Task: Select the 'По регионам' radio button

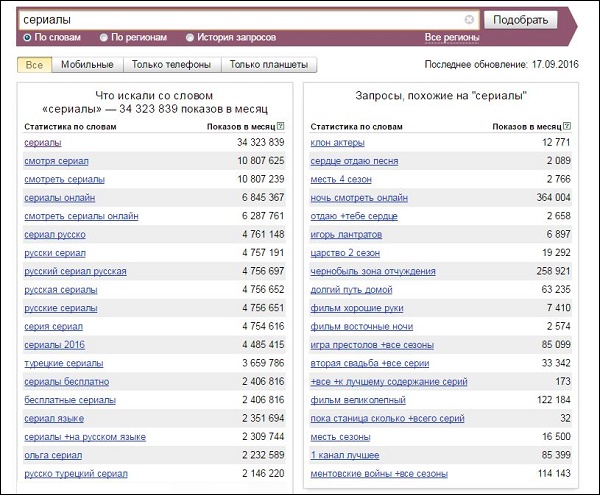Action: click(x=104, y=37)
